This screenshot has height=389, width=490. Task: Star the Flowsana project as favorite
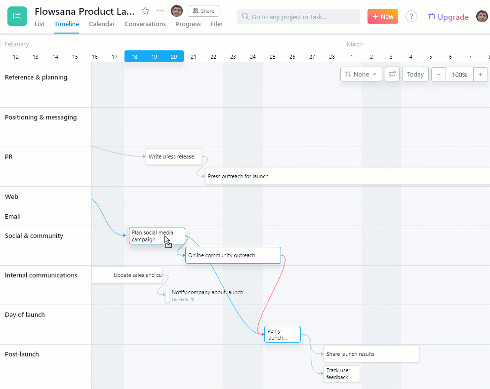click(145, 11)
